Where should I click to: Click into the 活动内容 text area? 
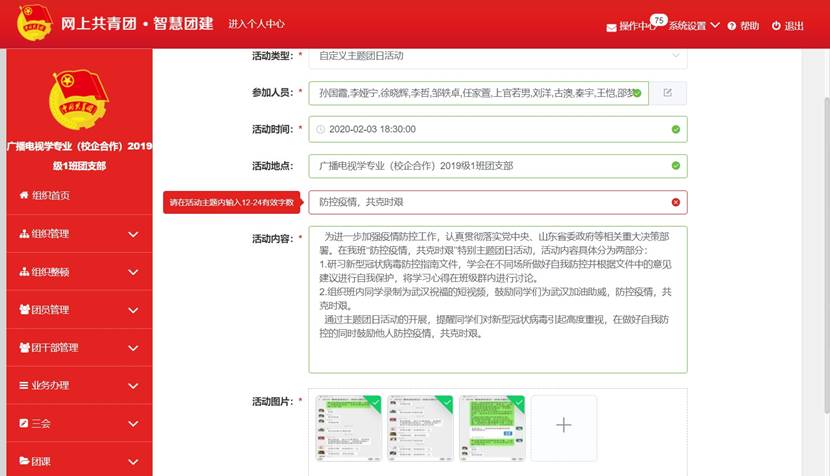(497, 300)
